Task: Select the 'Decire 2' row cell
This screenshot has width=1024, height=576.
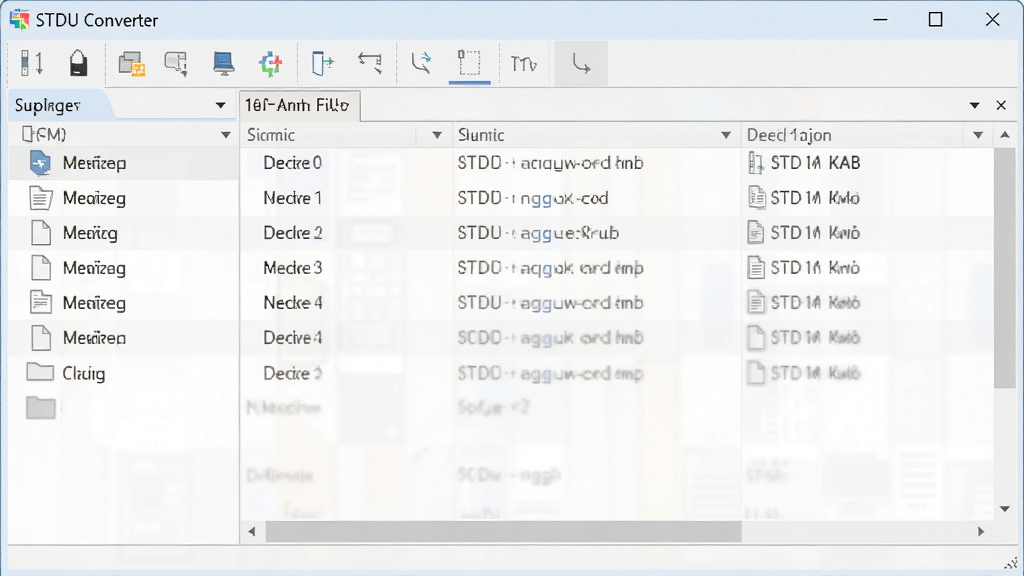Action: pos(293,232)
